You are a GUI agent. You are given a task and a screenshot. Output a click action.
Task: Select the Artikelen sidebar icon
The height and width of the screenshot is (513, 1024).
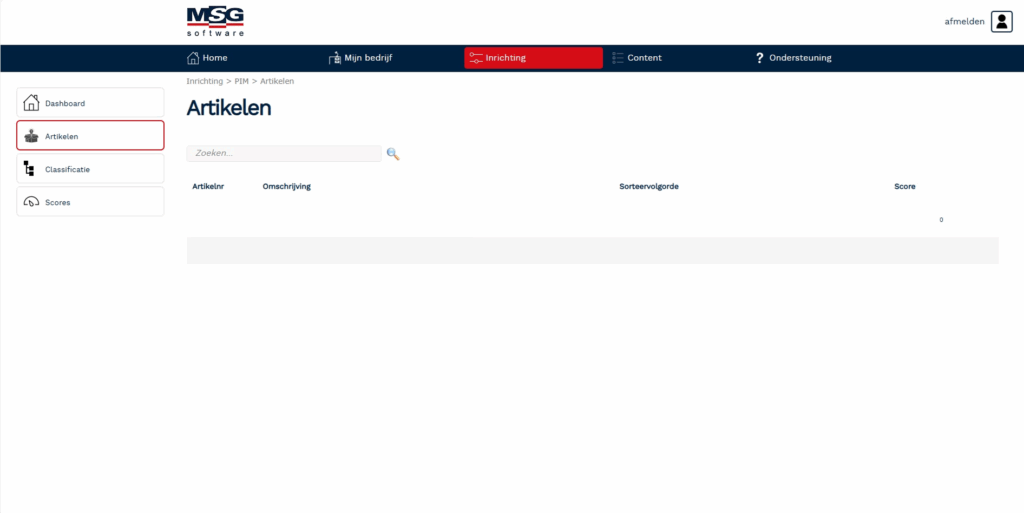[x=31, y=136]
